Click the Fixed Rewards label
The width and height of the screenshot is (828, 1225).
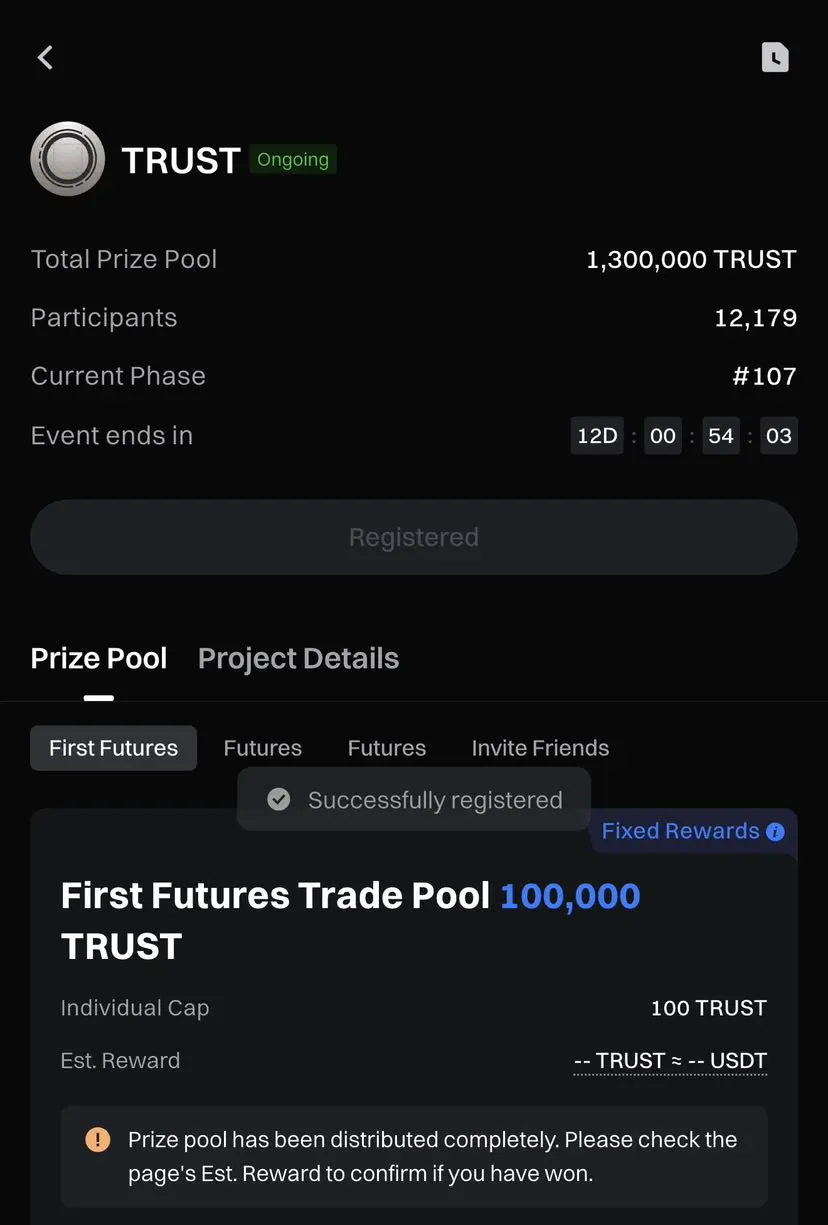tap(680, 832)
